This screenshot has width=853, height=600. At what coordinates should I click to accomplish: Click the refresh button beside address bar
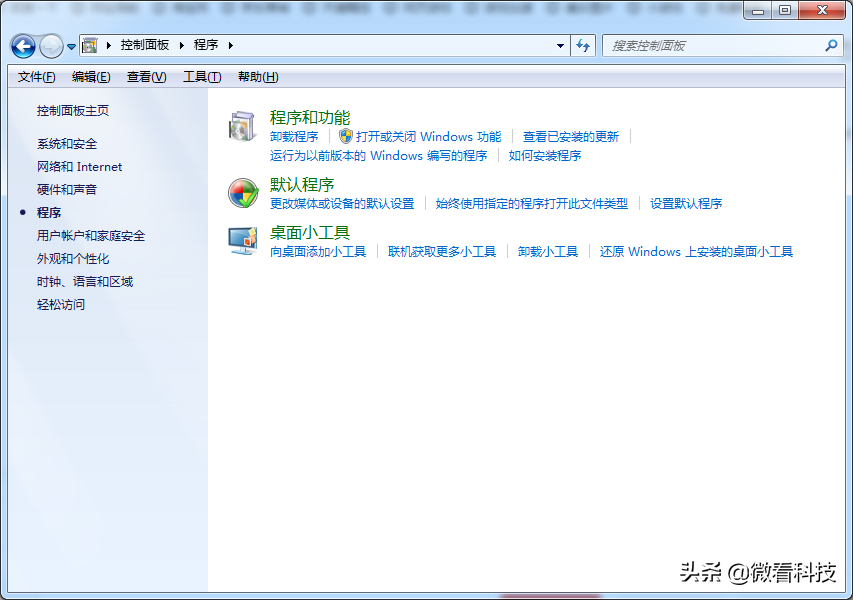[583, 46]
